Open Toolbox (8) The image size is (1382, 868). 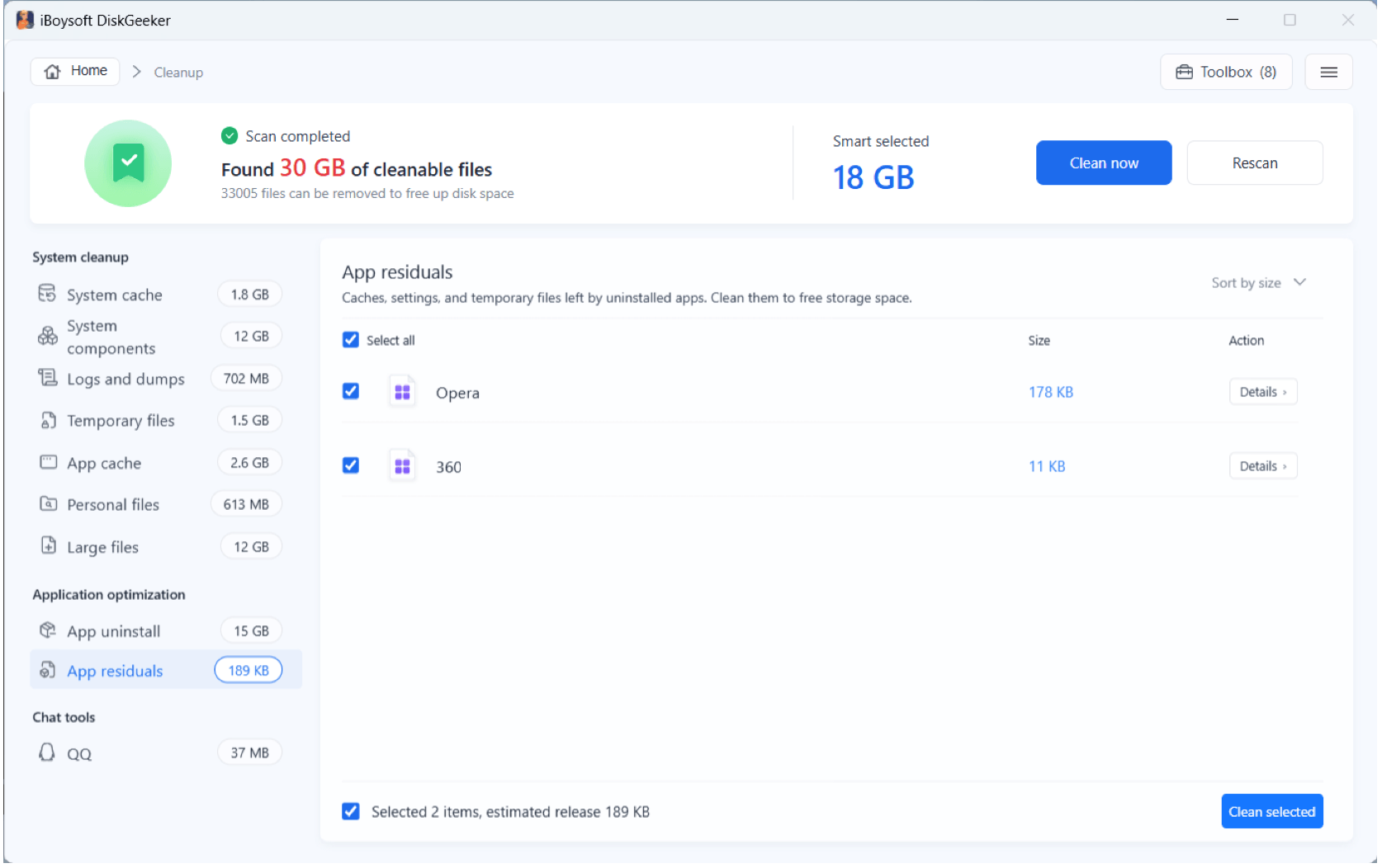click(1227, 73)
